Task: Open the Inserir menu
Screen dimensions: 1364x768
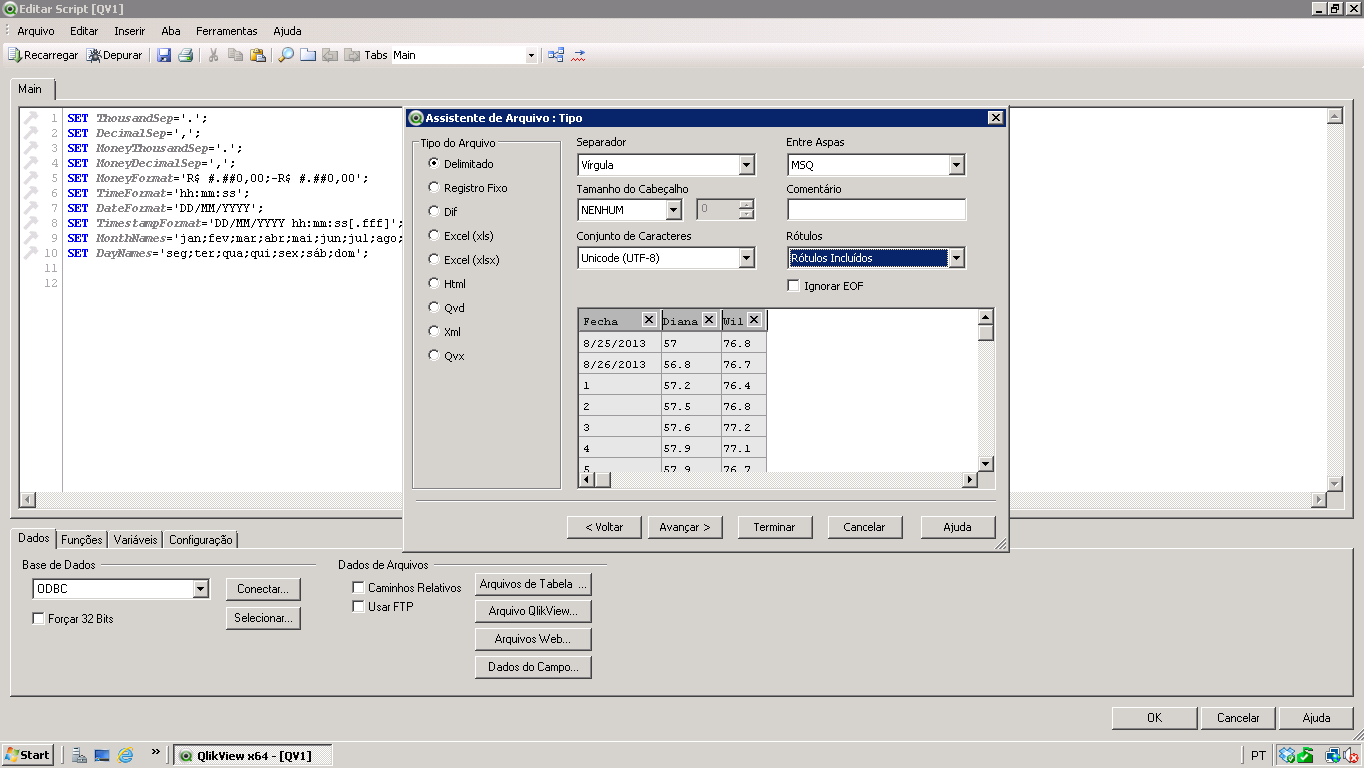Action: [130, 31]
